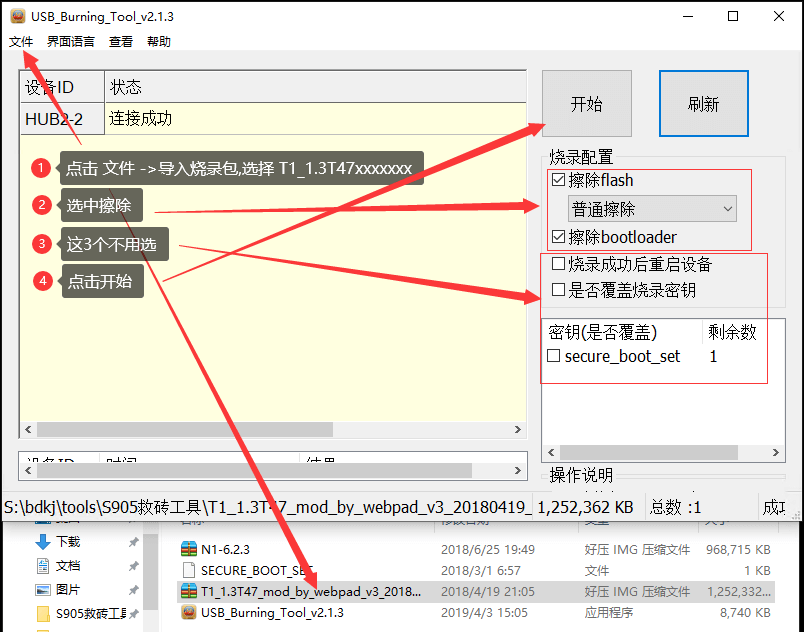The width and height of the screenshot is (804, 632).
Task: Click the 应用程序 type cell
Action: click(x=609, y=613)
